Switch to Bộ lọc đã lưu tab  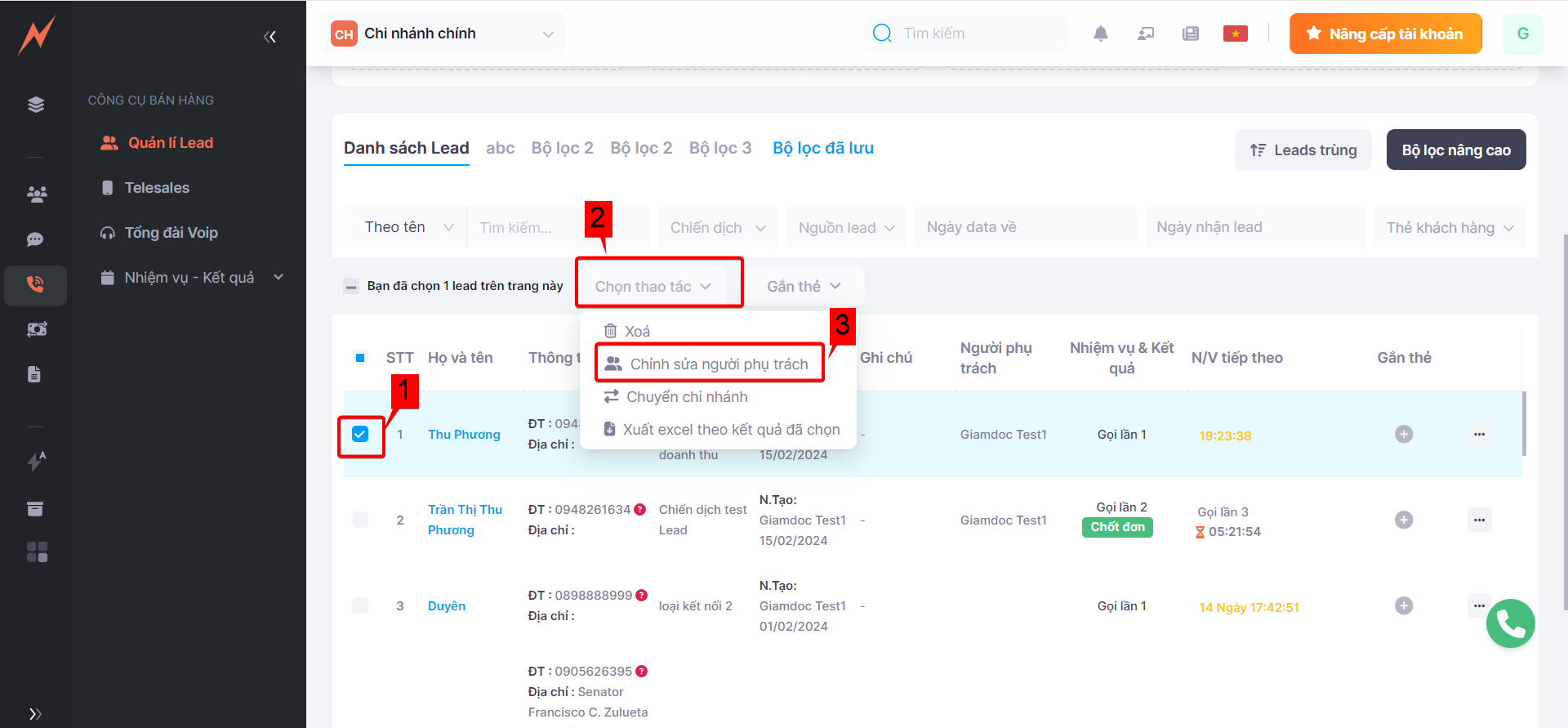(x=822, y=148)
